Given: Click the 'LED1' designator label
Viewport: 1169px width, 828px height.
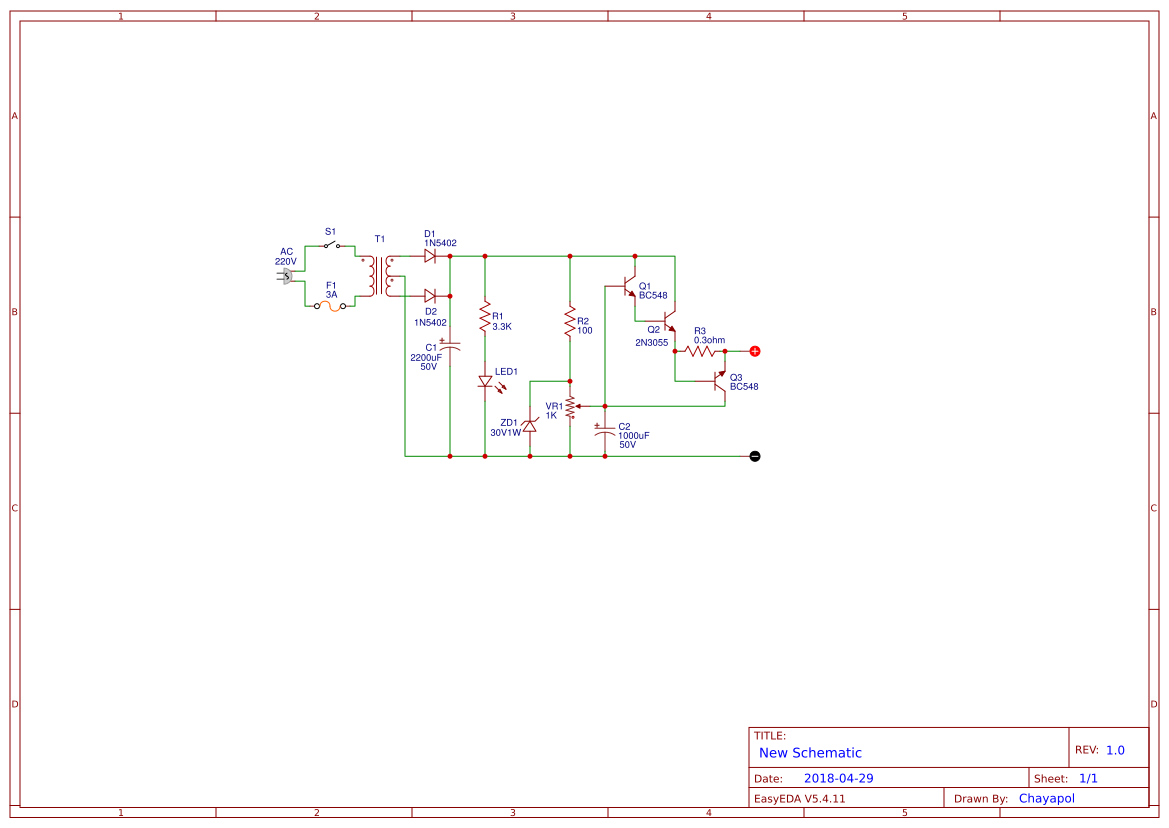Looking at the screenshot, I should (x=506, y=371).
